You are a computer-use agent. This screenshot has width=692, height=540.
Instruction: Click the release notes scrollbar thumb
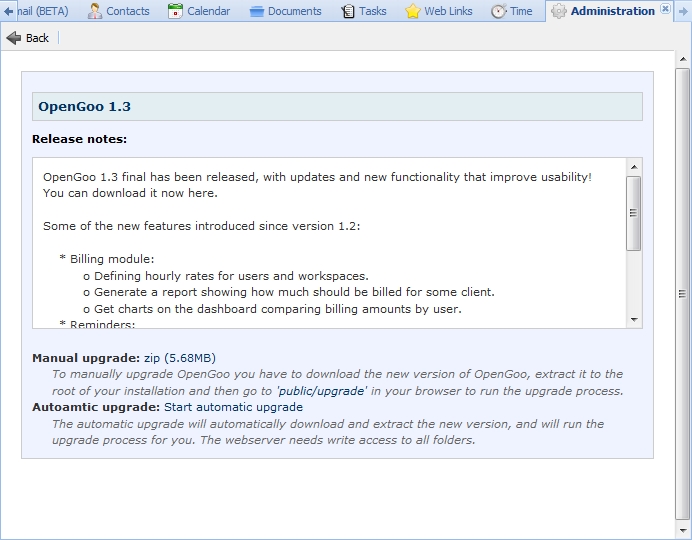pyautogui.click(x=634, y=213)
